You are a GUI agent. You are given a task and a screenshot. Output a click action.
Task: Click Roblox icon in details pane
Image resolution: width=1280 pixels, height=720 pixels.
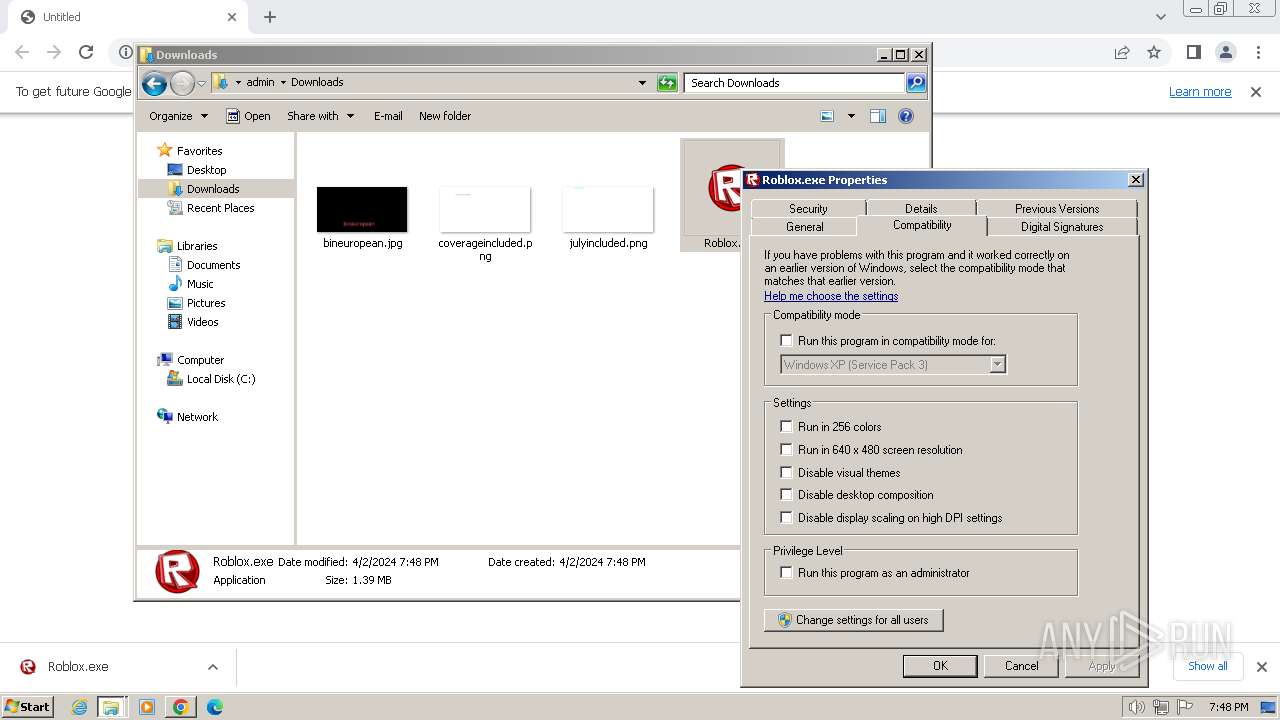coord(177,572)
